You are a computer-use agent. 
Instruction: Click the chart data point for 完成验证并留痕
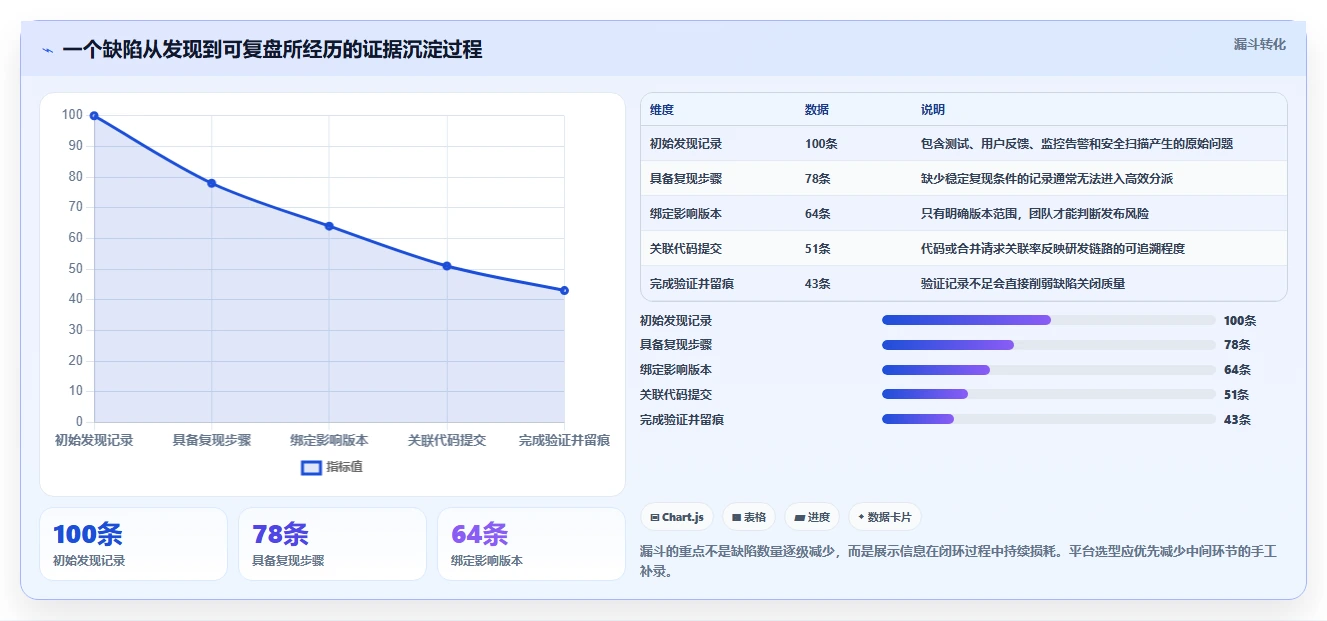click(x=564, y=290)
